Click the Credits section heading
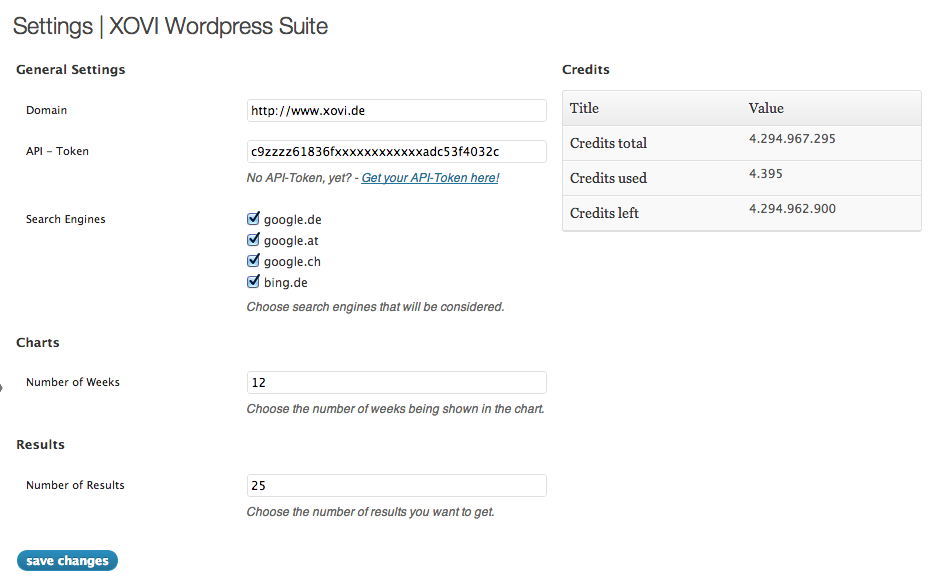Screen dimensions: 936x586 tap(586, 70)
